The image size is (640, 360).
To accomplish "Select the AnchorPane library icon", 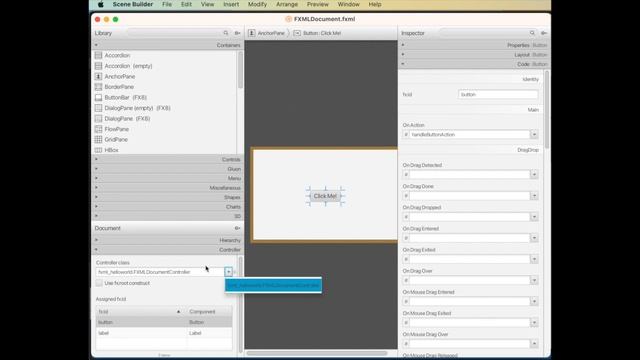I will pyautogui.click(x=98, y=76).
